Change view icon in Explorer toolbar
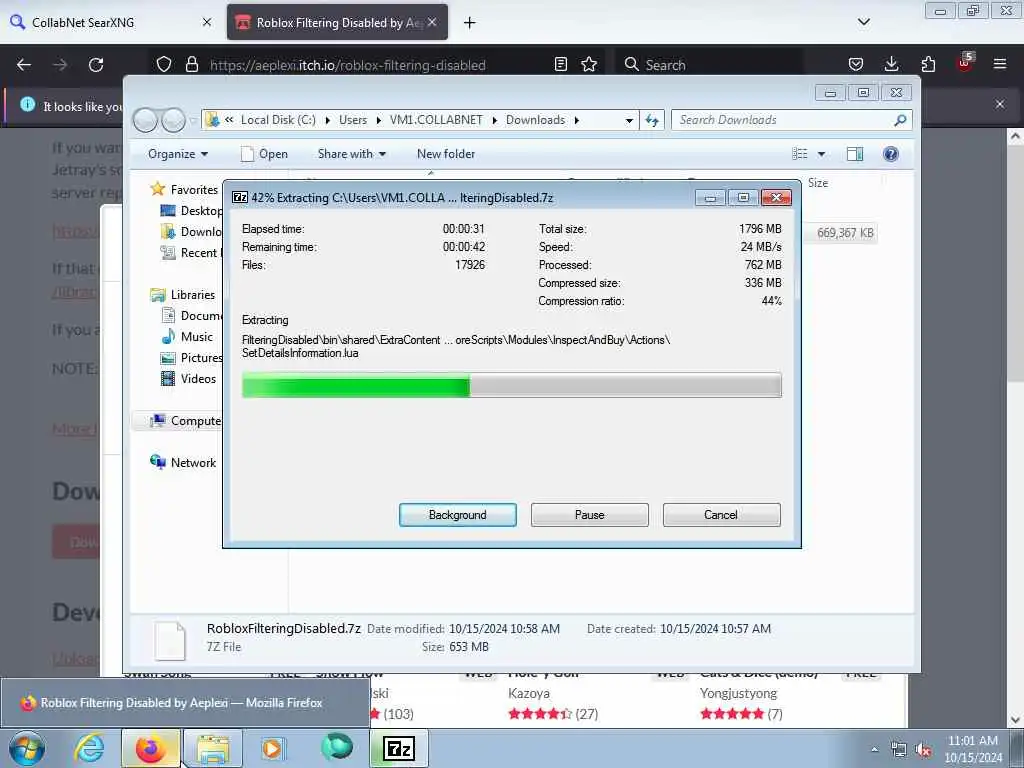 799,154
